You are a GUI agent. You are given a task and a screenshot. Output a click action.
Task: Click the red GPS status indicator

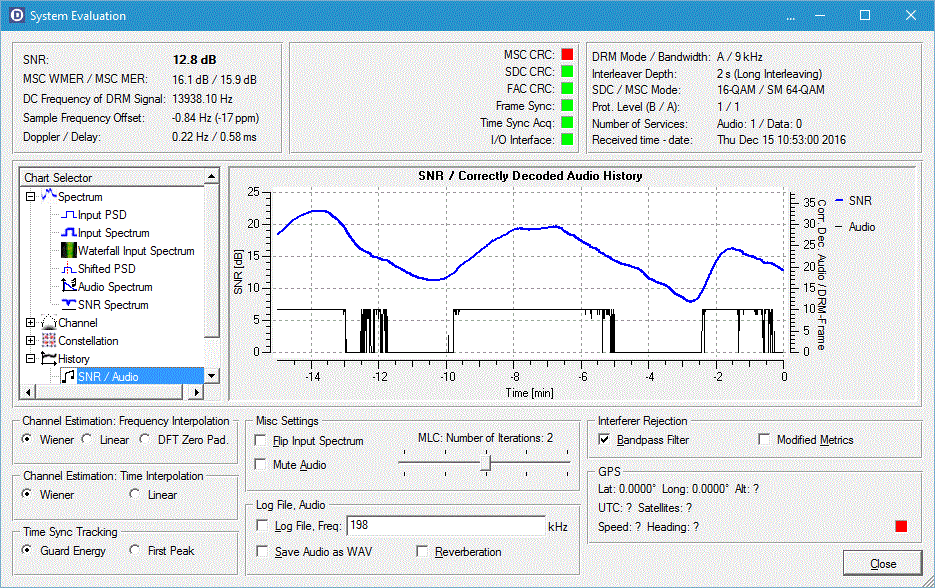[901, 526]
